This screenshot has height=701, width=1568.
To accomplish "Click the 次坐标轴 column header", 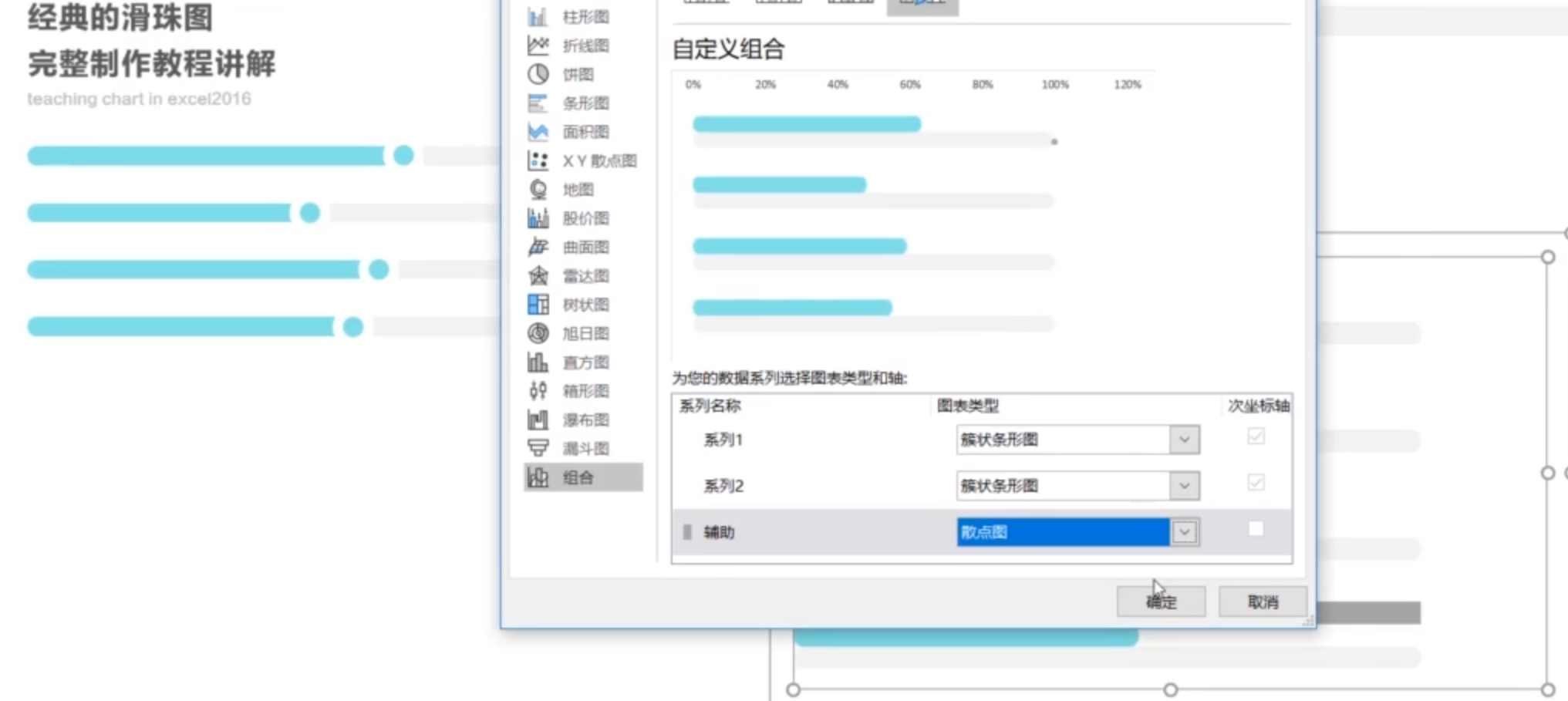I will pyautogui.click(x=1259, y=406).
